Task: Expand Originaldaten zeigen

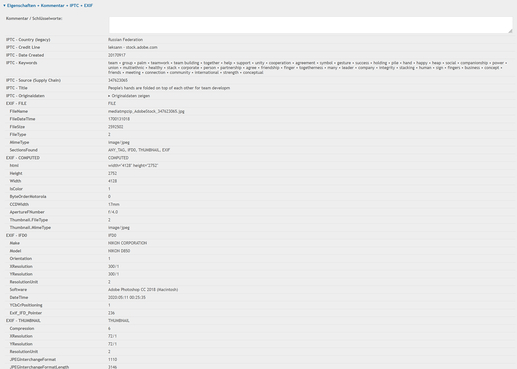Action: click(131, 96)
